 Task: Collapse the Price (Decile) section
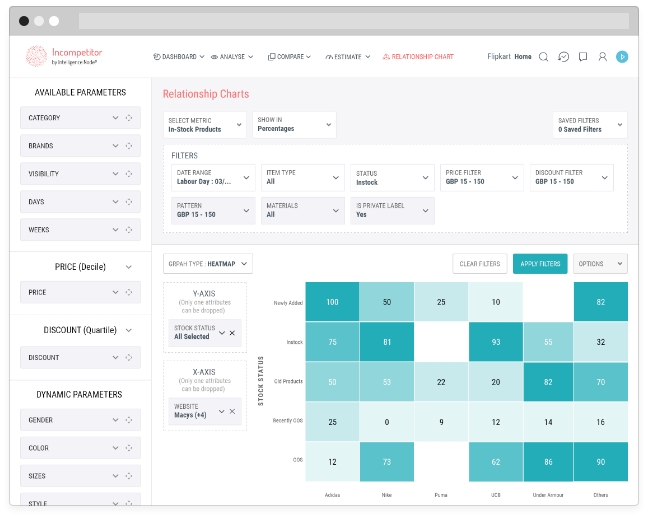point(129,267)
